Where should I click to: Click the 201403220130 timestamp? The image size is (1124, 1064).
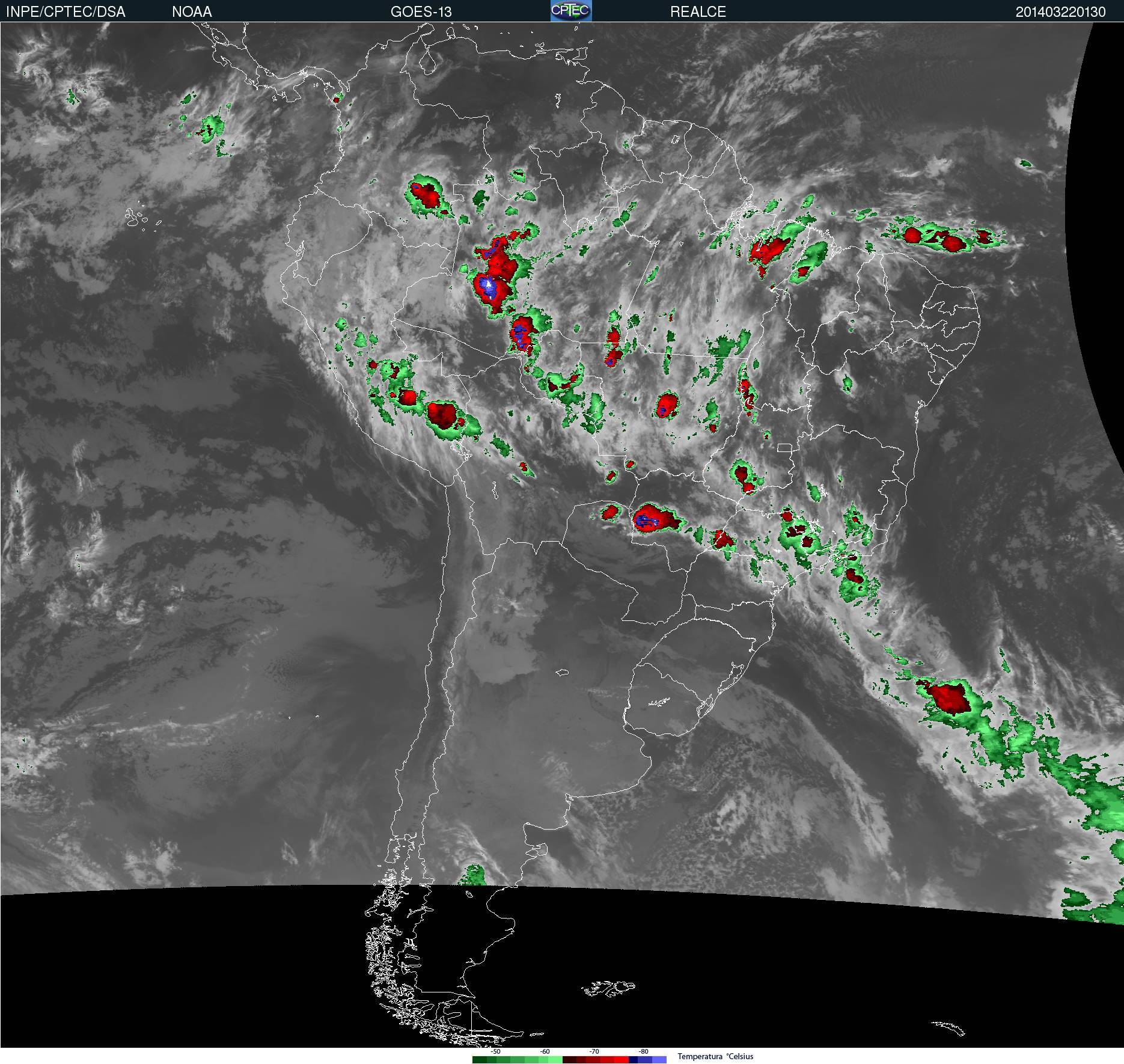[1060, 12]
